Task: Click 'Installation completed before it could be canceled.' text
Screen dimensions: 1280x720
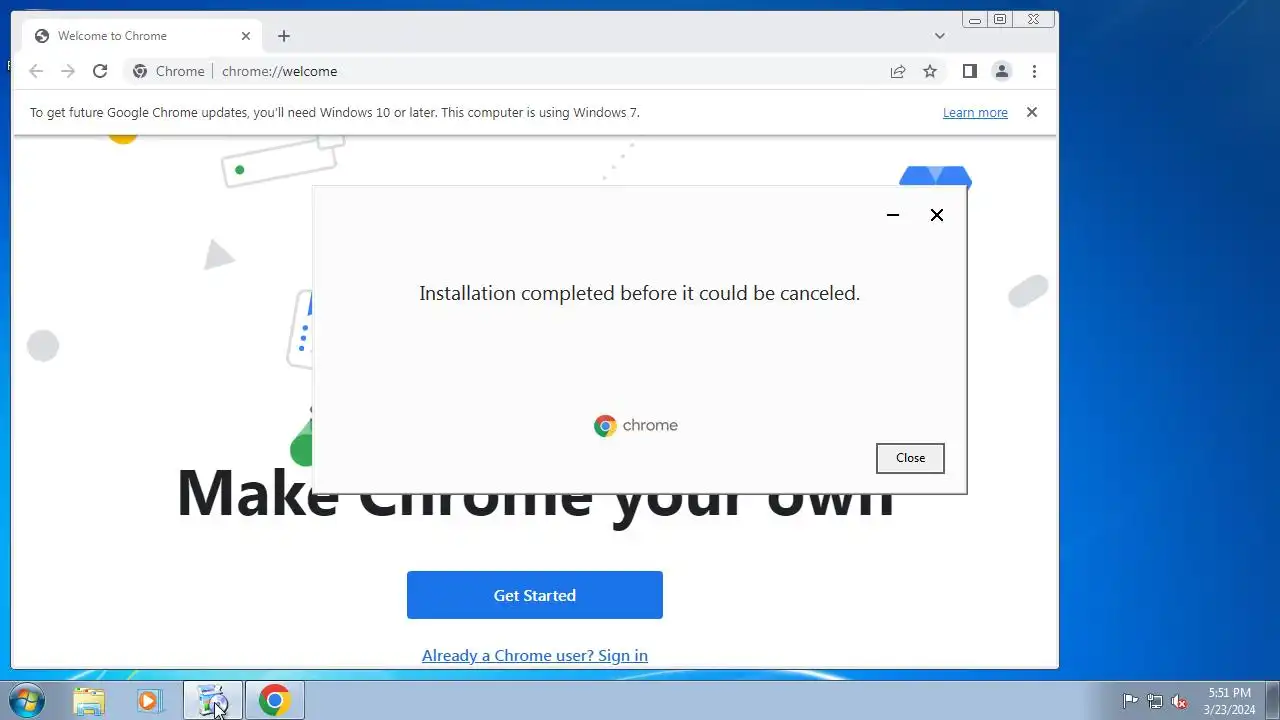Action: point(640,293)
